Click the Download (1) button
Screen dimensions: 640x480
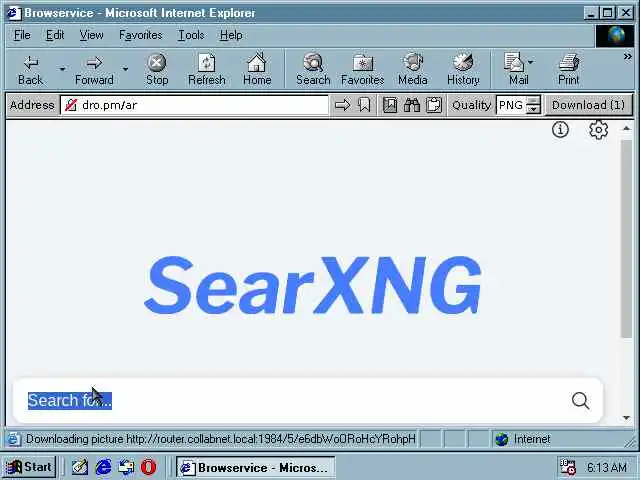coord(588,105)
